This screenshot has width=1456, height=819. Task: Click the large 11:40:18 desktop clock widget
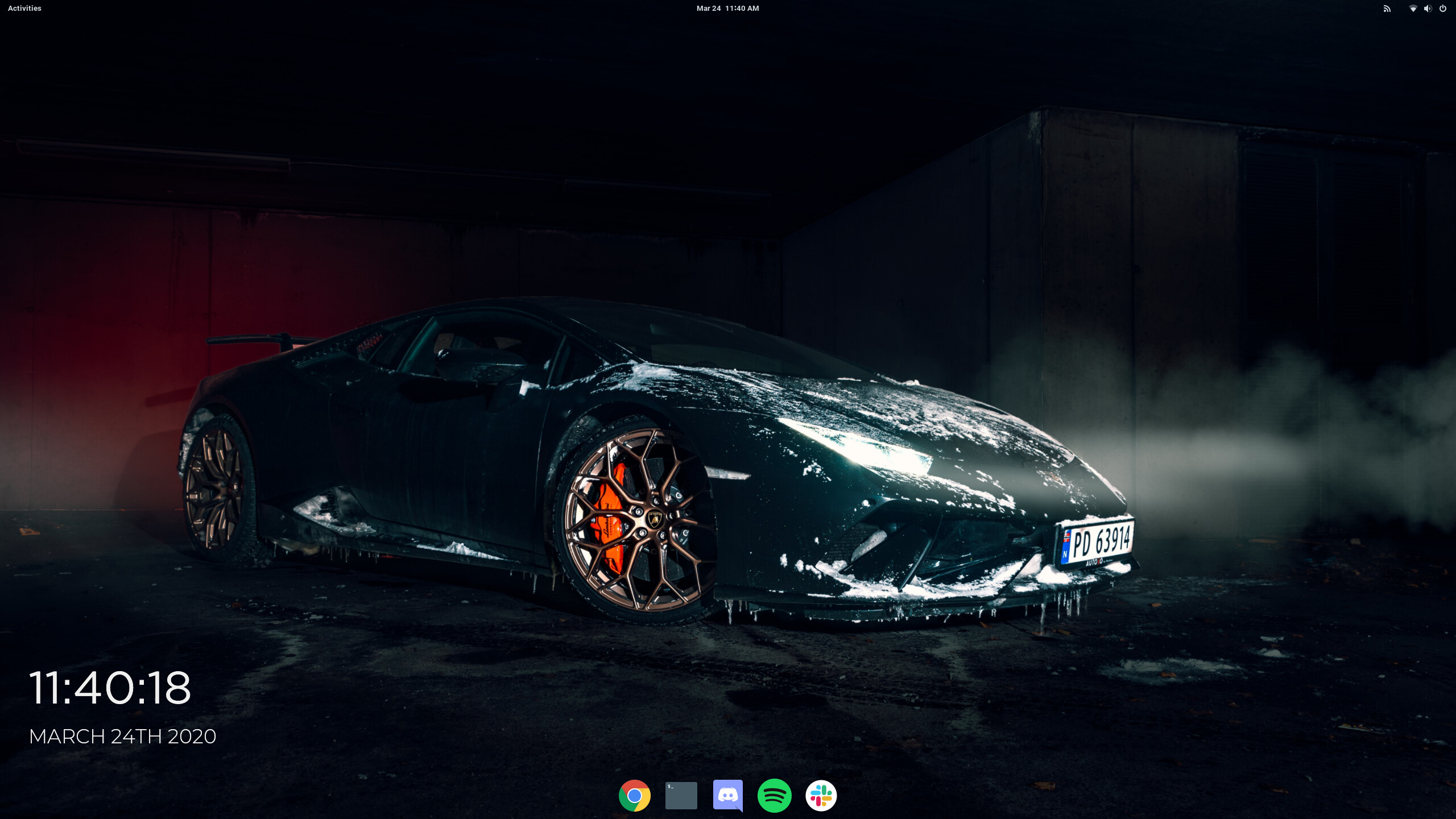(x=110, y=688)
